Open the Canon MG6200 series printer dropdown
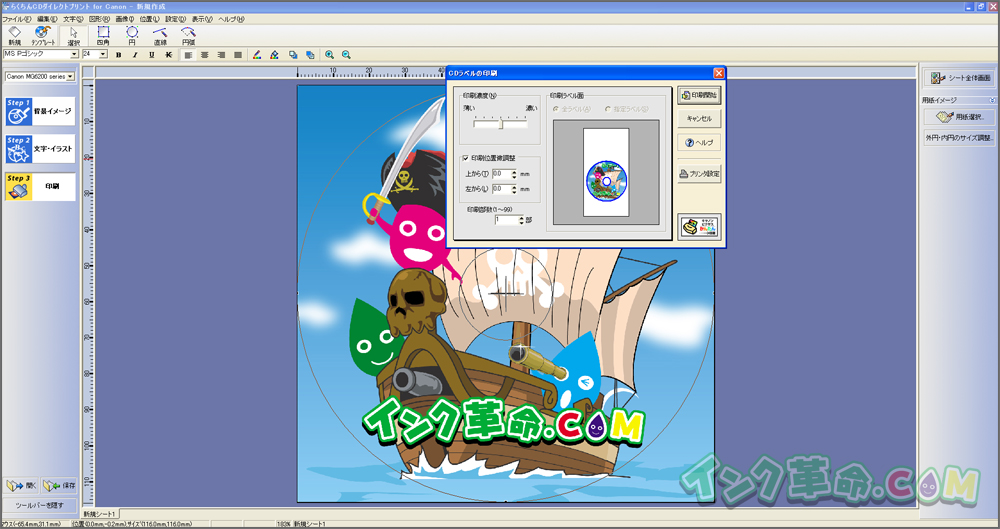This screenshot has height=529, width=1000. point(70,77)
